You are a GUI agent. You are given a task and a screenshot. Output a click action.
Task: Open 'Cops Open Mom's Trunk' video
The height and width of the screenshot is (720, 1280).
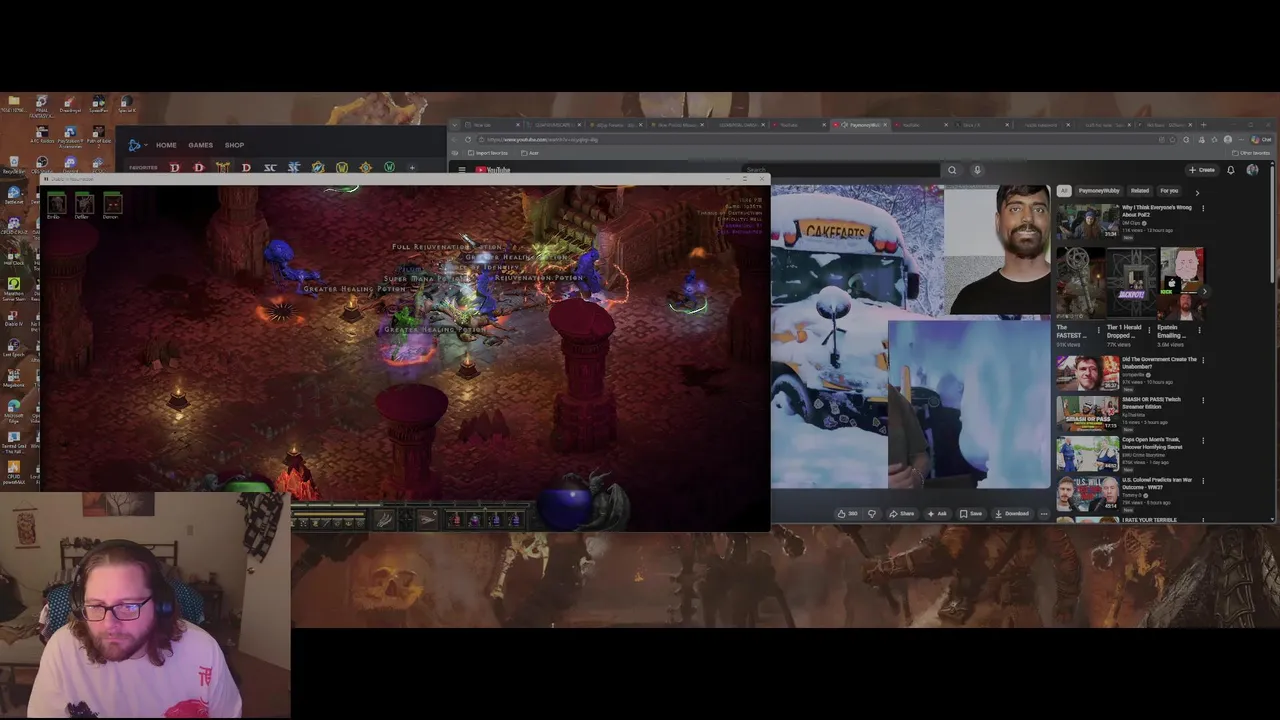1088,454
